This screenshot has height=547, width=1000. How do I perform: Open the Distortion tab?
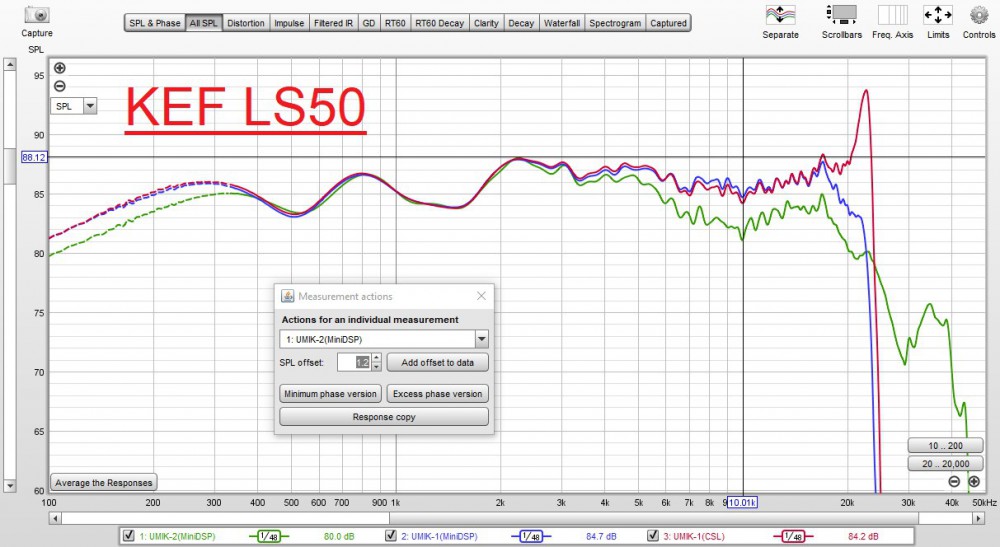(x=246, y=23)
